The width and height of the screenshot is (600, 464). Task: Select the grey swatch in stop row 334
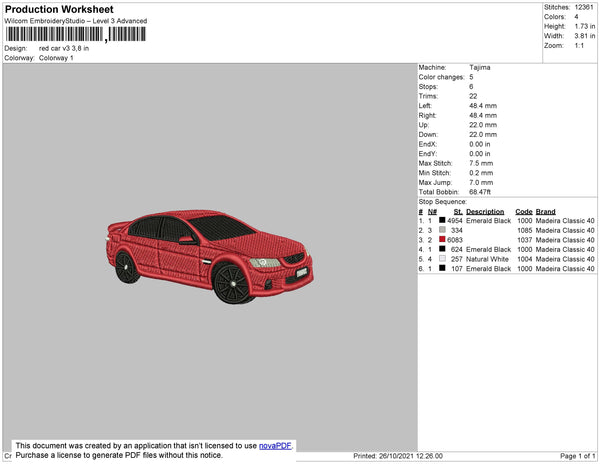coord(442,230)
